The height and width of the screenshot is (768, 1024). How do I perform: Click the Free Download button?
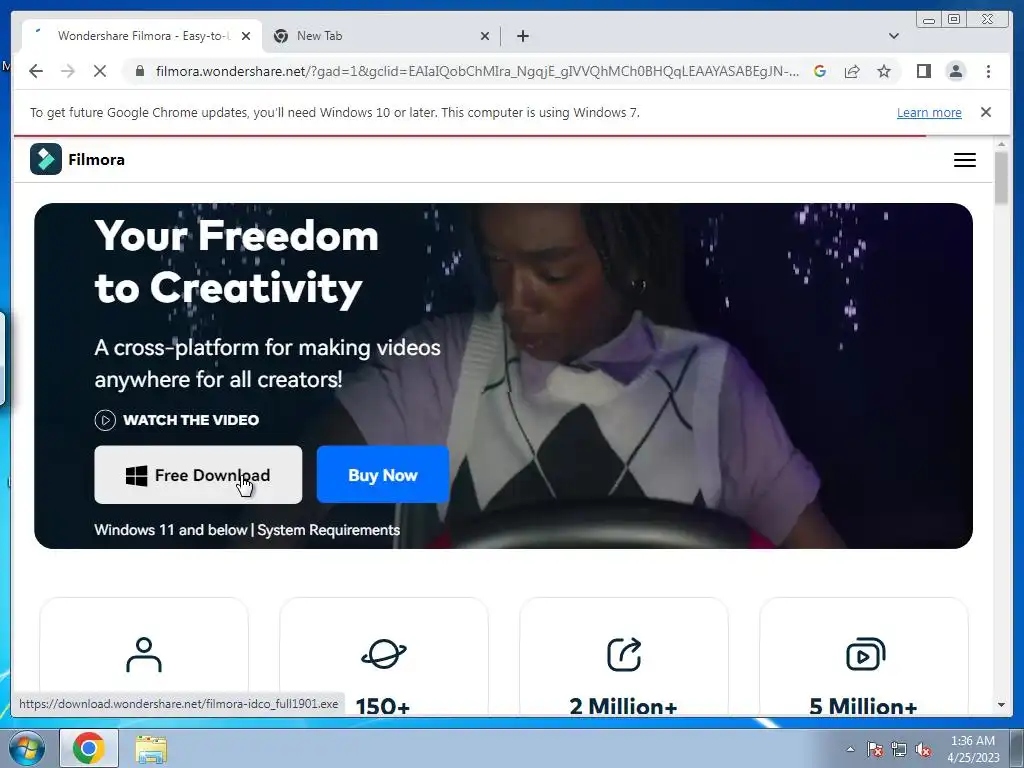(198, 475)
